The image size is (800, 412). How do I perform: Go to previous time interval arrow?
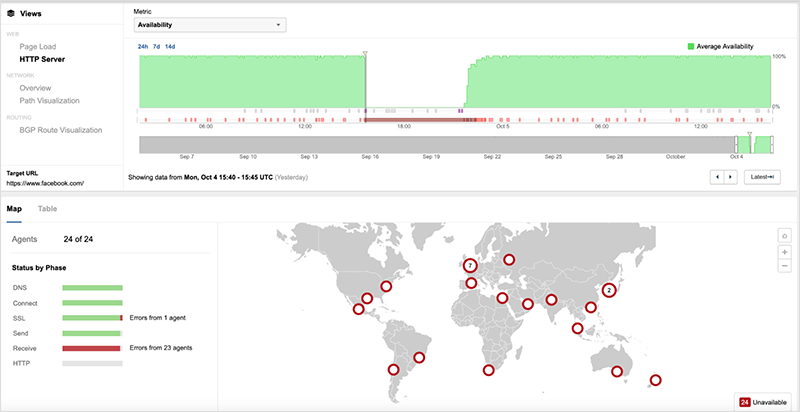click(717, 177)
